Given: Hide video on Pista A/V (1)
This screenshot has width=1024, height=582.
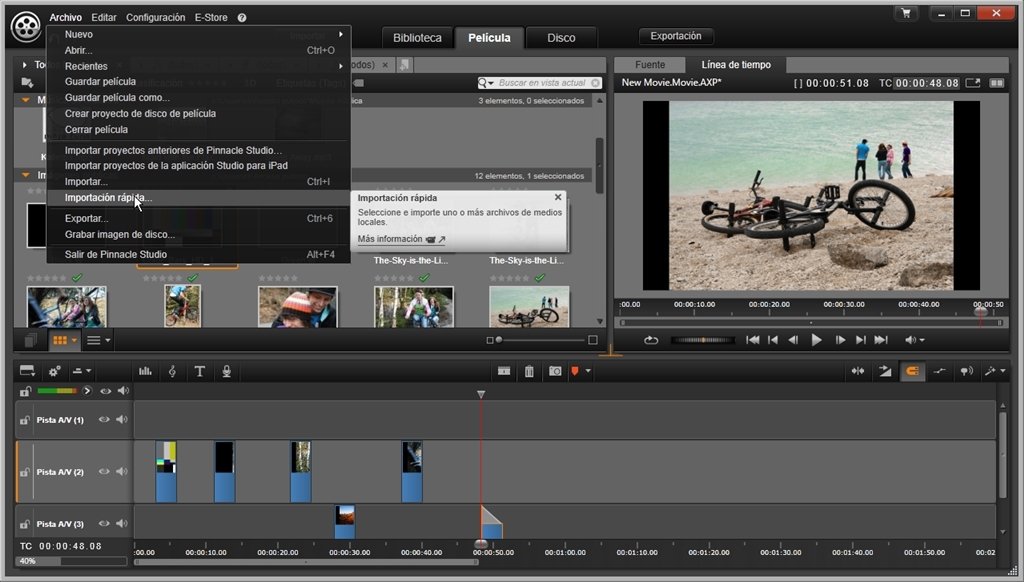Looking at the screenshot, I should pos(104,419).
